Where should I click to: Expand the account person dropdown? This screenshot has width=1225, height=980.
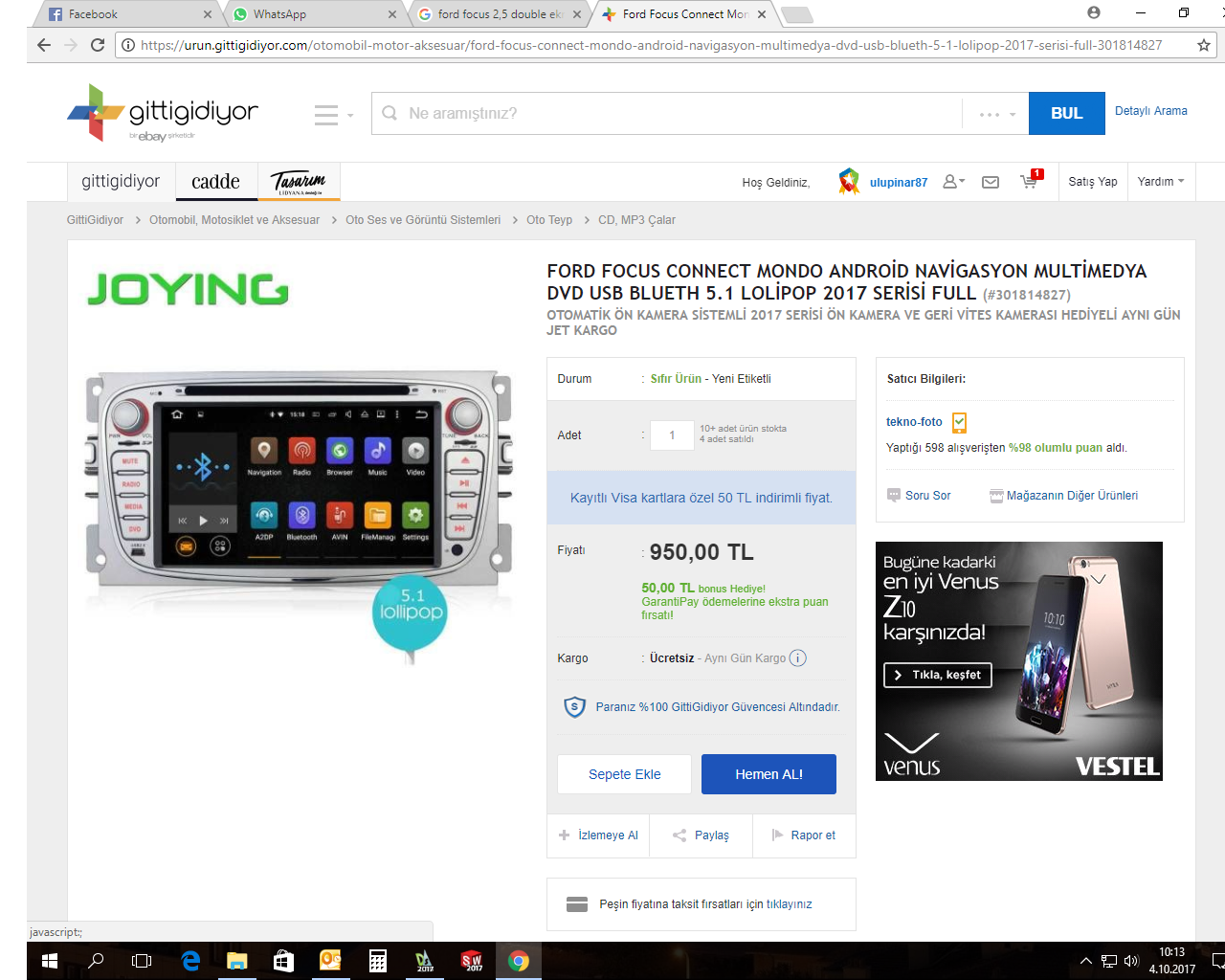953,181
